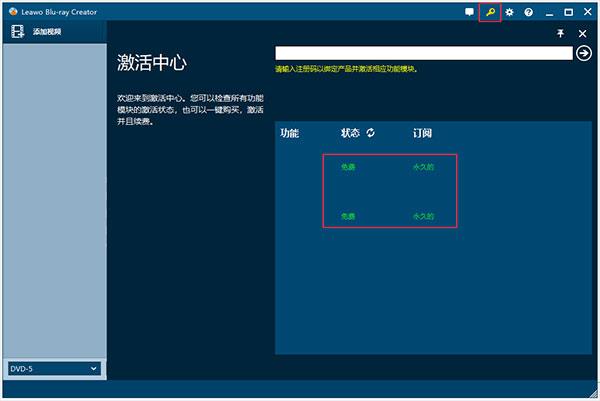Open the activation center key icon
The height and width of the screenshot is (401, 600).
[x=490, y=12]
